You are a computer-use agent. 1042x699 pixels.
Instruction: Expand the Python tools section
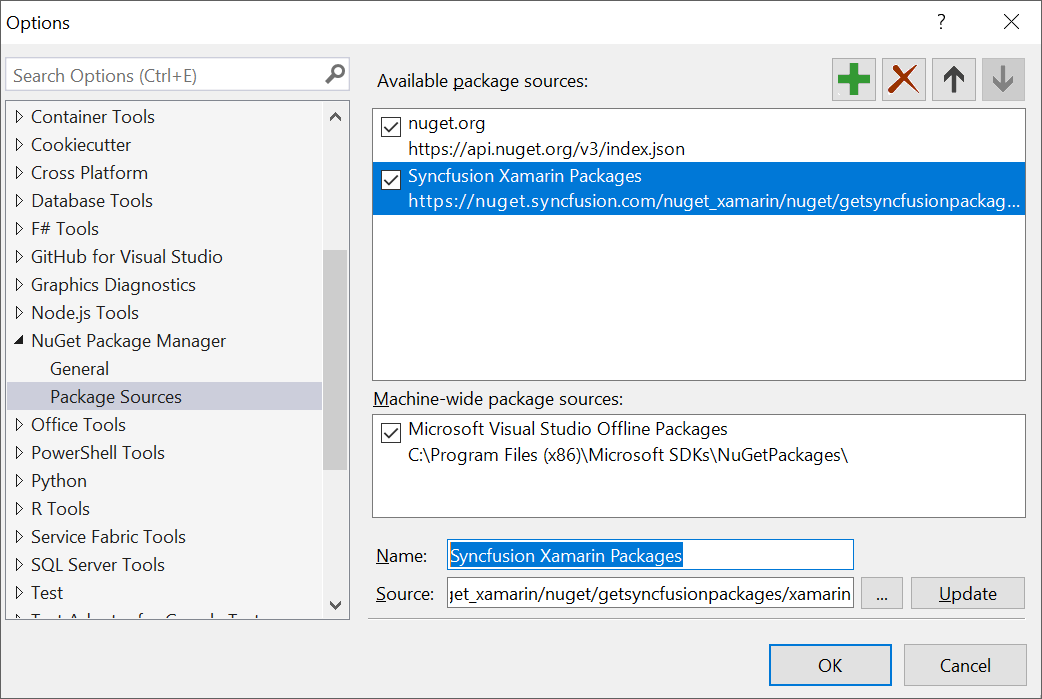click(x=21, y=480)
